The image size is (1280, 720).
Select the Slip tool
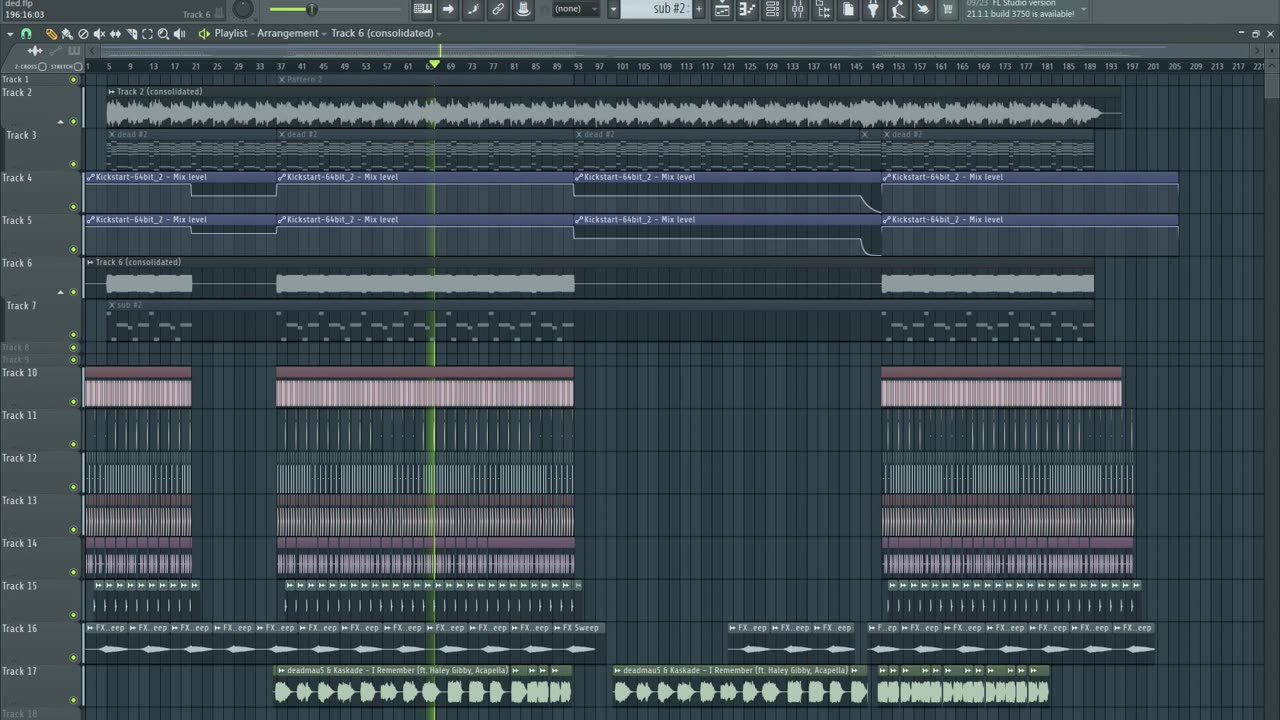click(x=115, y=33)
